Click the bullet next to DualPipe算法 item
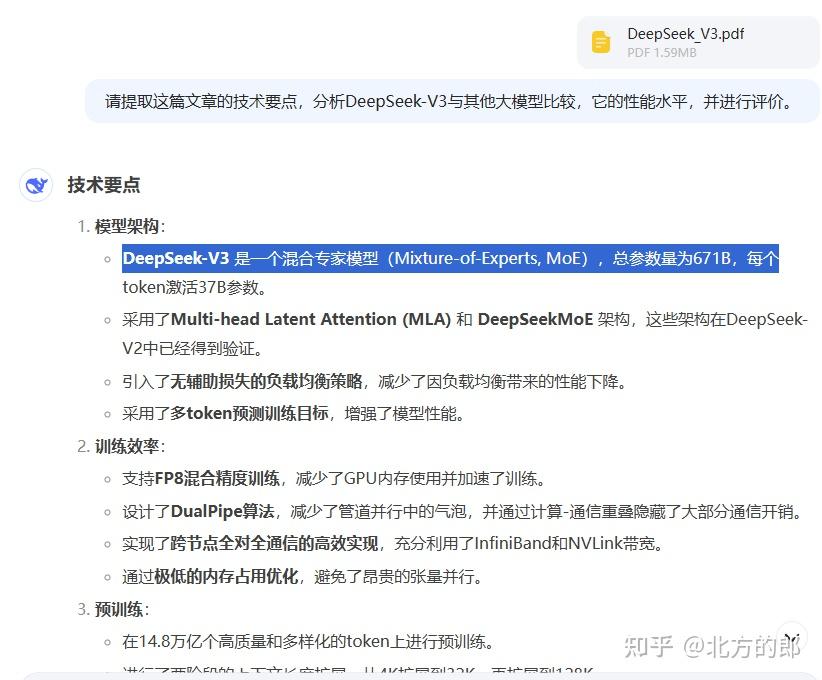 [107, 511]
